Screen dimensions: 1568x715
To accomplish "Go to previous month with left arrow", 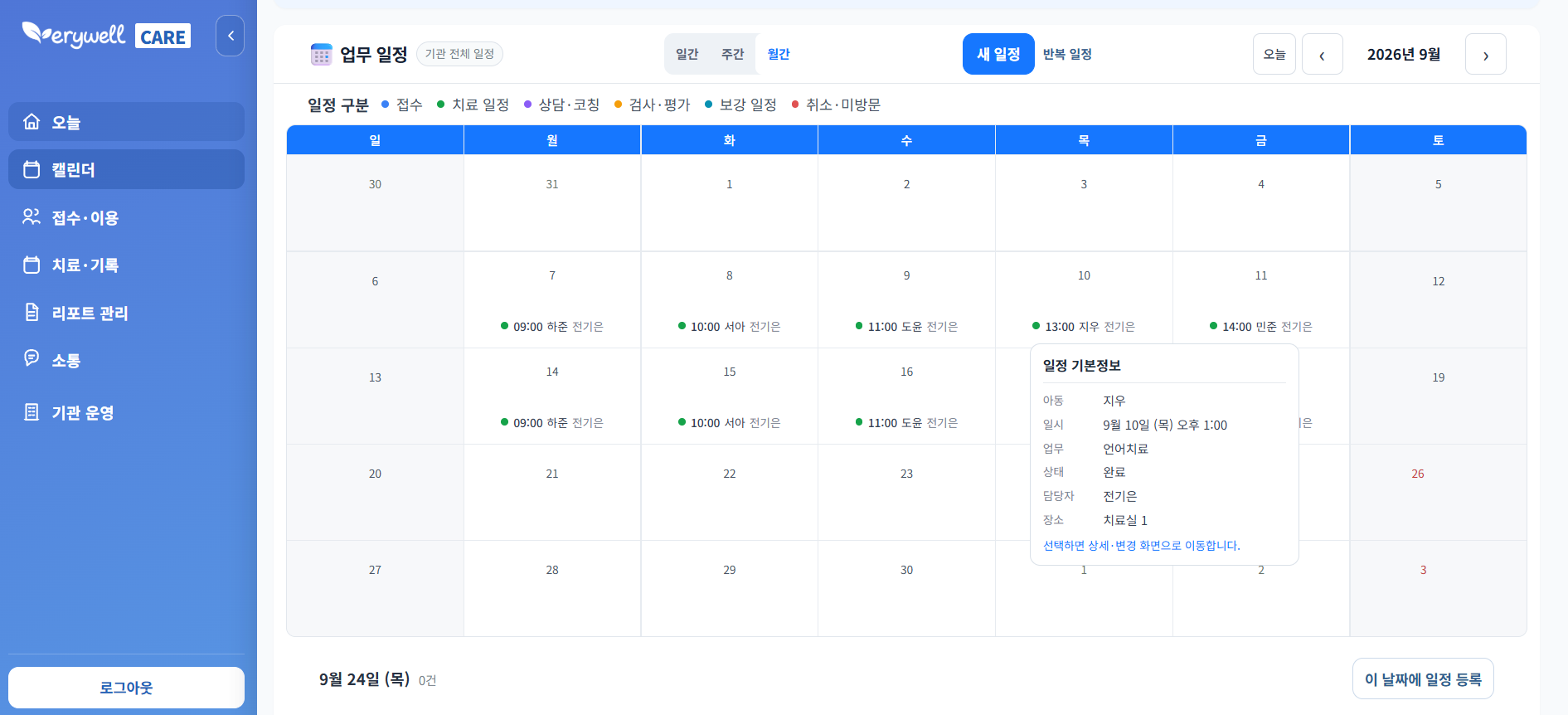I will coord(1322,54).
